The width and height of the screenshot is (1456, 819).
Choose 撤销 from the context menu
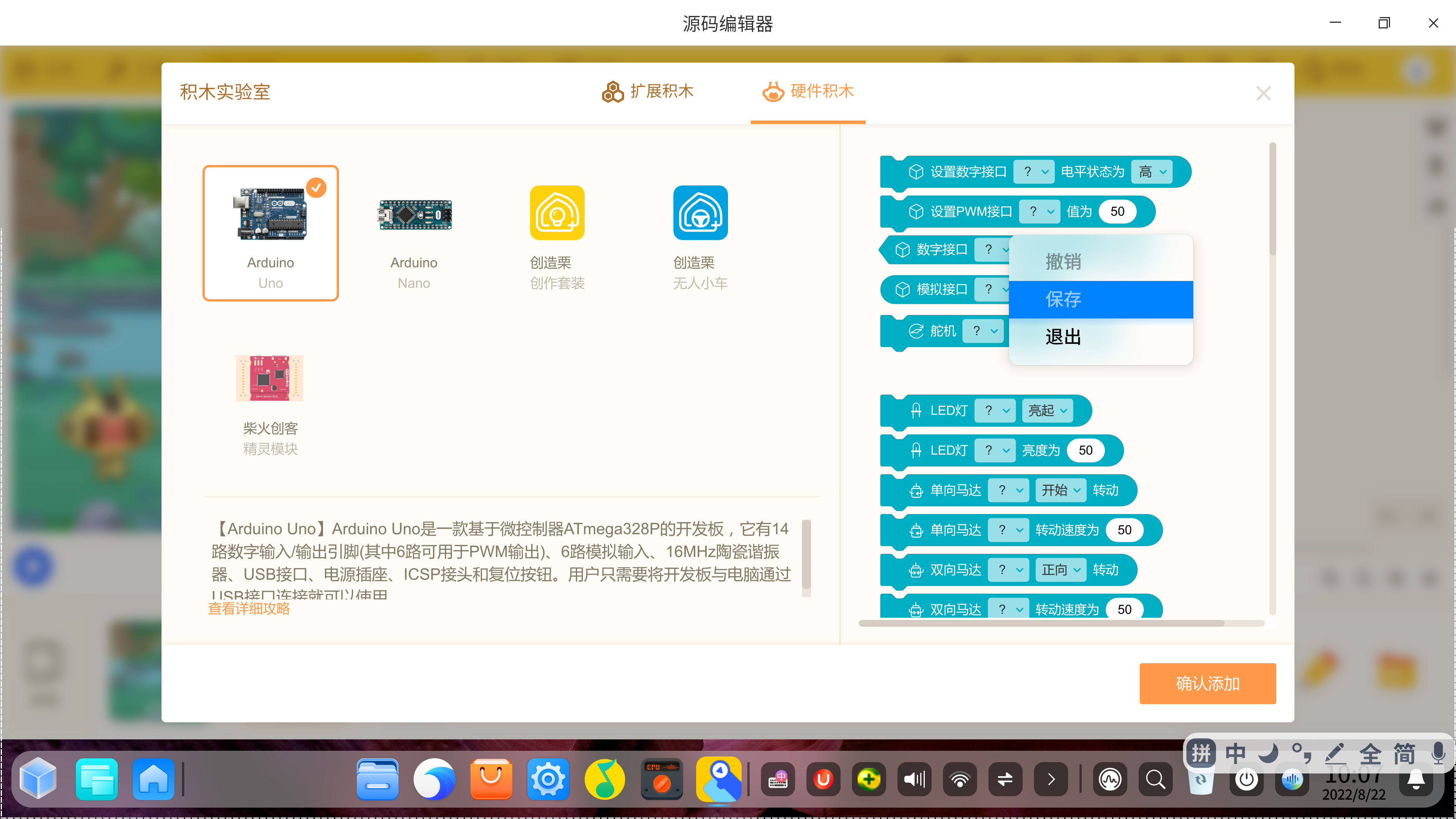pos(1100,262)
